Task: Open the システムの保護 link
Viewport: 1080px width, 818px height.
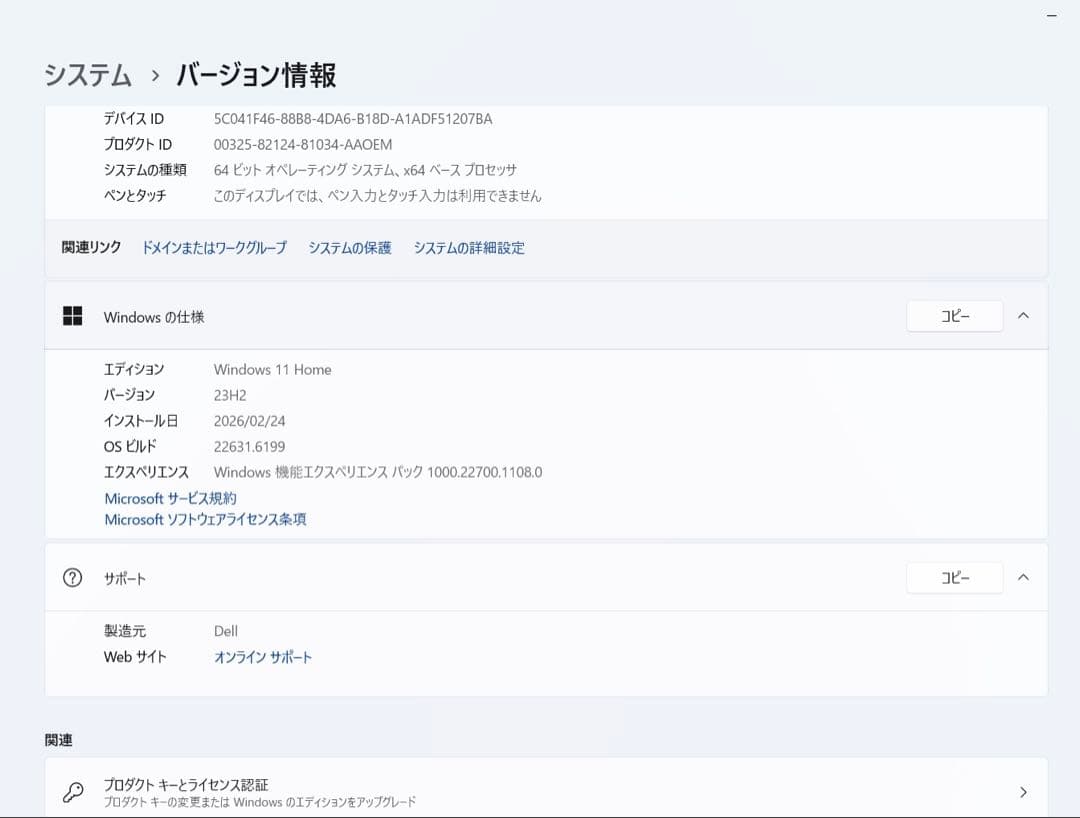Action: click(x=349, y=248)
